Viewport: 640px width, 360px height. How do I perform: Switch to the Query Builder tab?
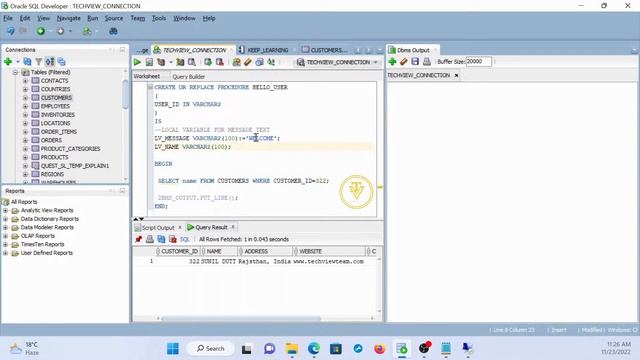(189, 77)
